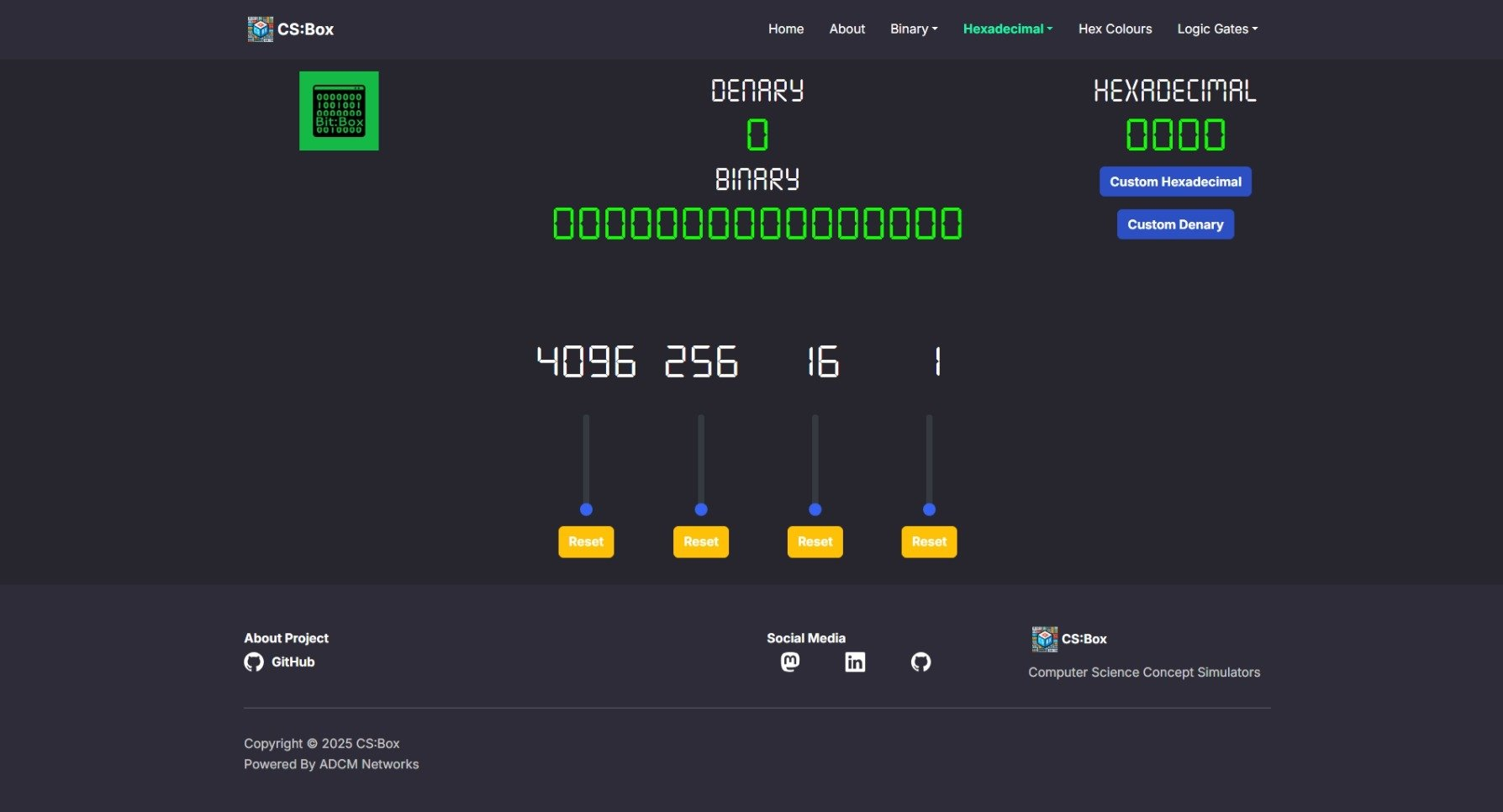The width and height of the screenshot is (1503, 812).
Task: Click the slider handle under the 1 column
Action: click(x=929, y=509)
